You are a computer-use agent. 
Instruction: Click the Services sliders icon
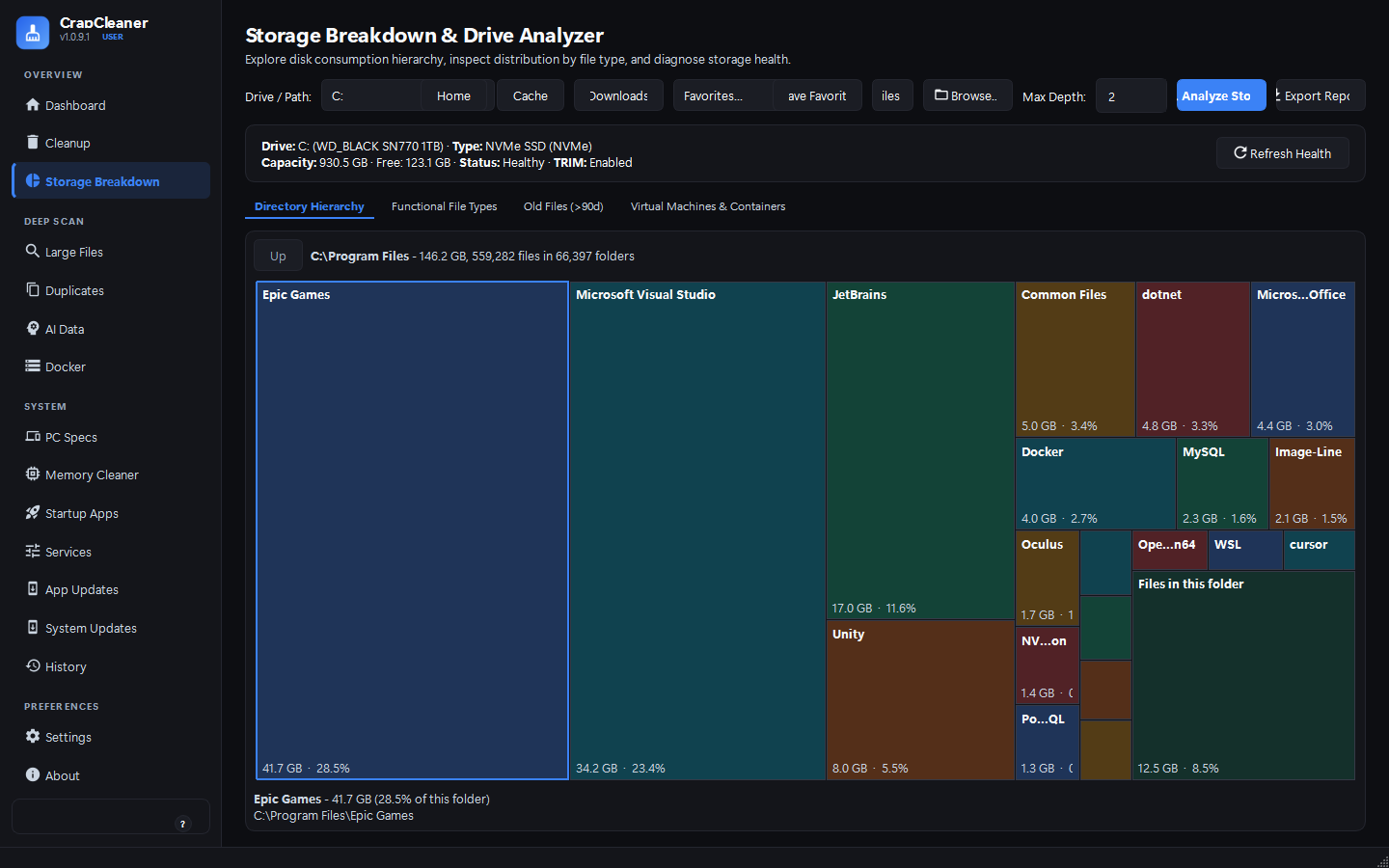[33, 552]
